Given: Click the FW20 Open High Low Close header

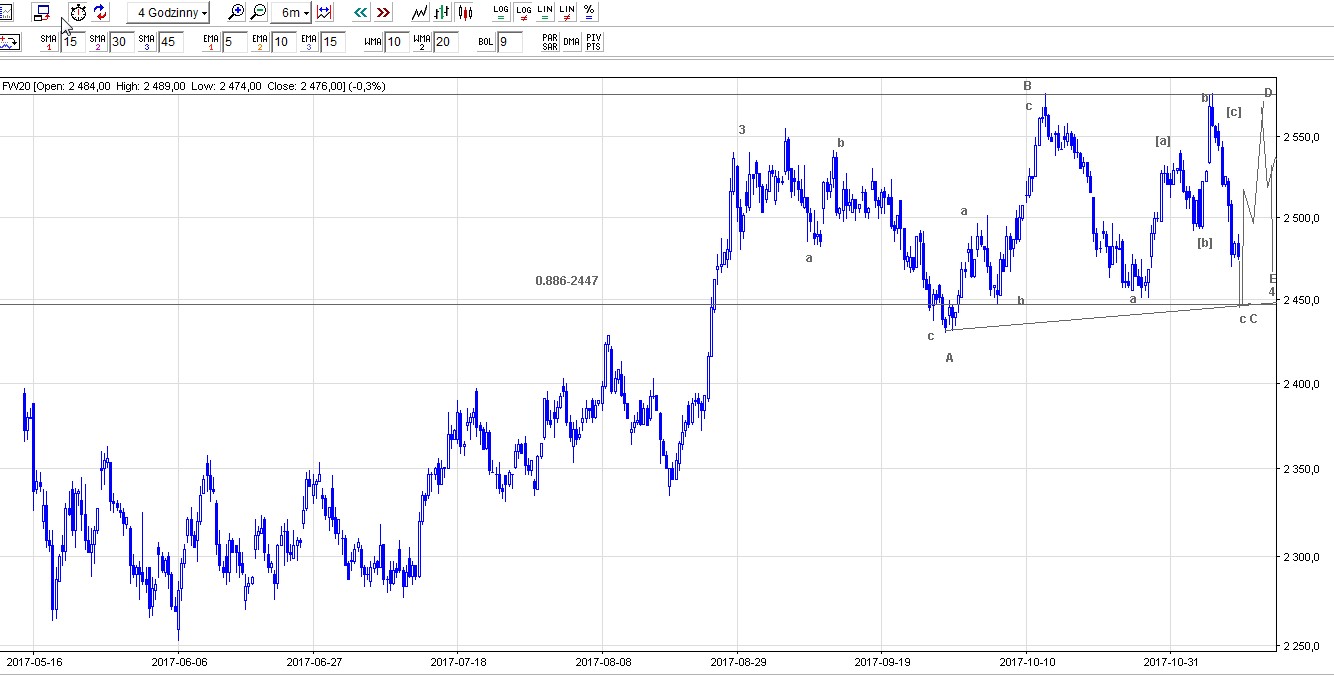Looking at the screenshot, I should click(x=194, y=86).
